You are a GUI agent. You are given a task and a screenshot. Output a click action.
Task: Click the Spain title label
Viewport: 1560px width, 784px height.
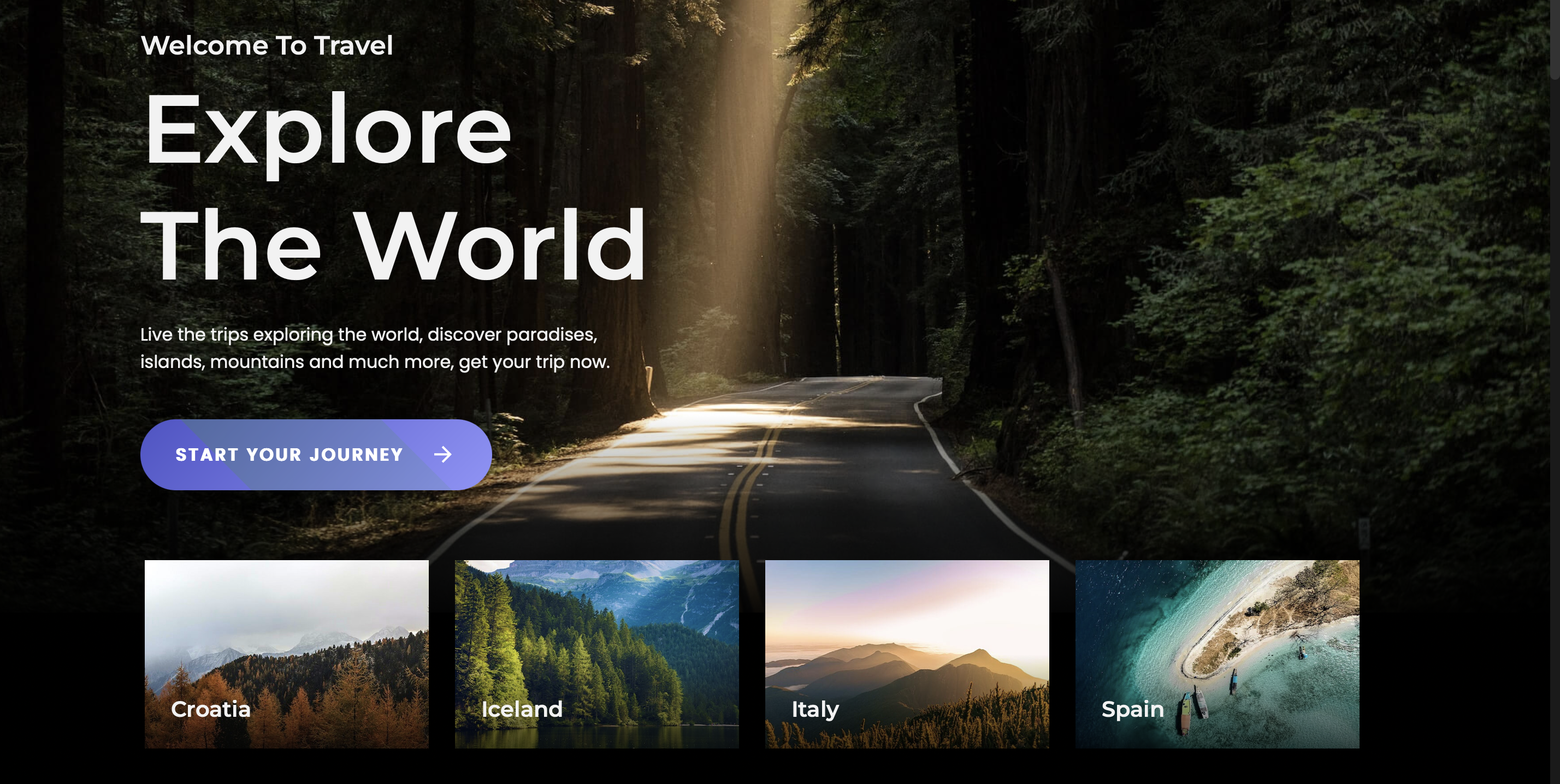1132,709
